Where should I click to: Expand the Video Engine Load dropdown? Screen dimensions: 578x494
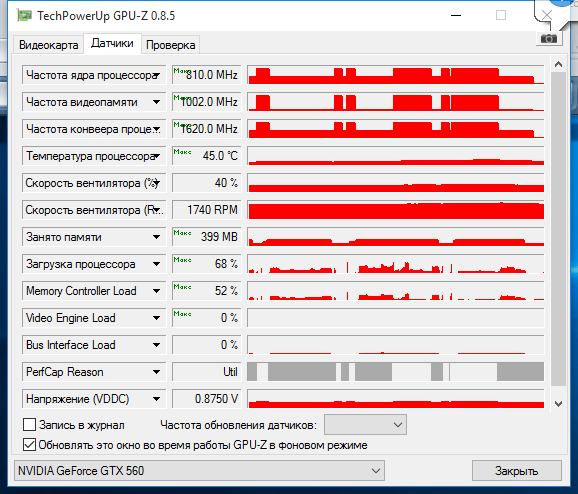pos(156,318)
